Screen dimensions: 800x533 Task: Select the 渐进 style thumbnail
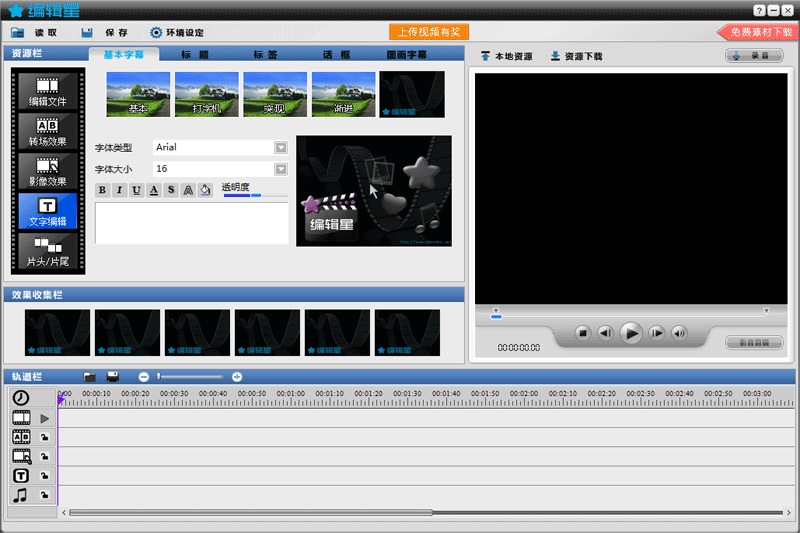click(343, 94)
